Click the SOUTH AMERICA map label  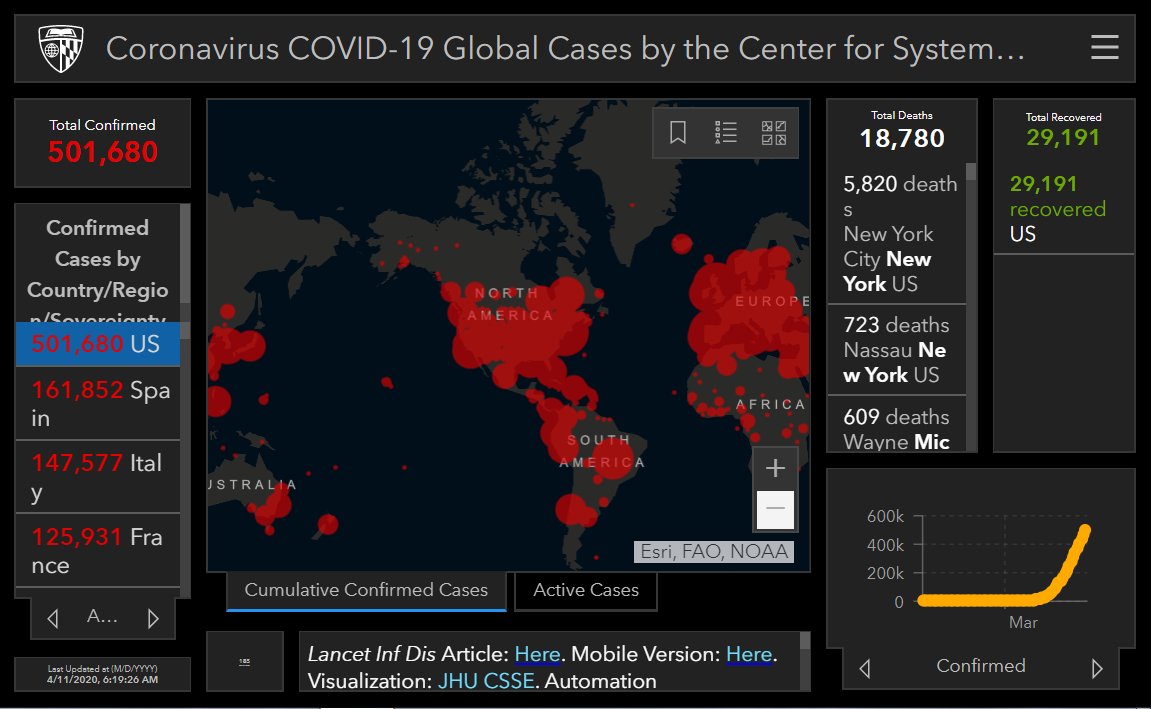602,451
